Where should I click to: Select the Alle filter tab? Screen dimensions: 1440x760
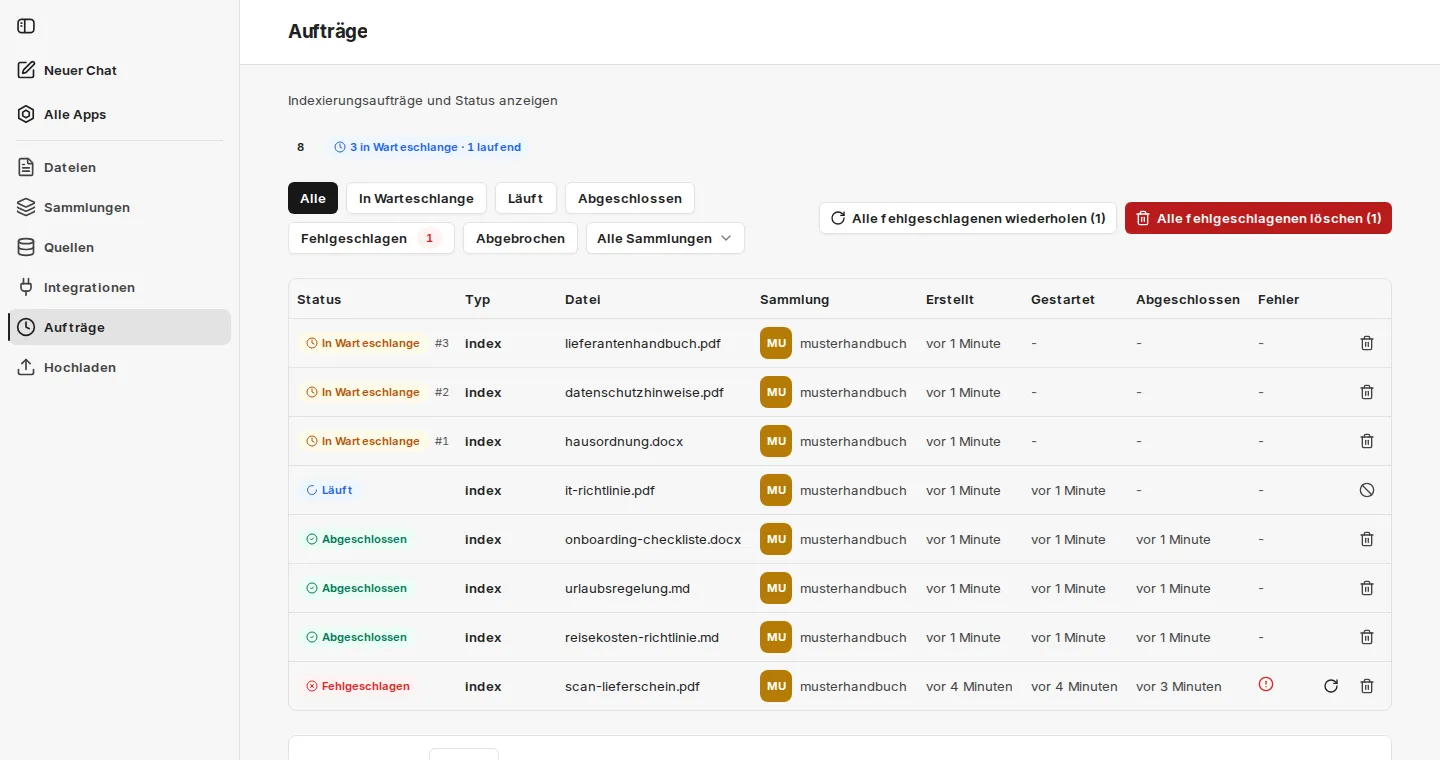[313, 198]
